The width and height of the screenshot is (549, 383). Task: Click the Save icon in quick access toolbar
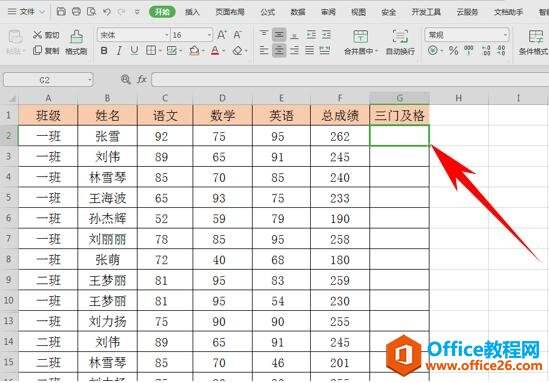tap(61, 12)
